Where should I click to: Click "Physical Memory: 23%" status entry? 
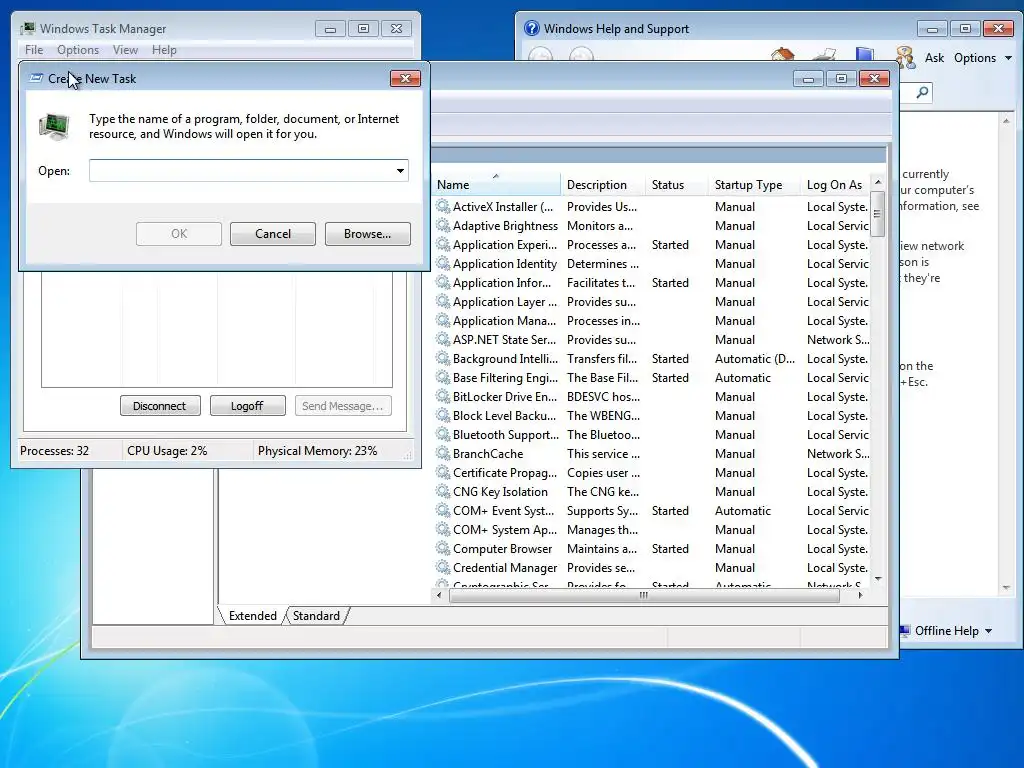(x=317, y=451)
